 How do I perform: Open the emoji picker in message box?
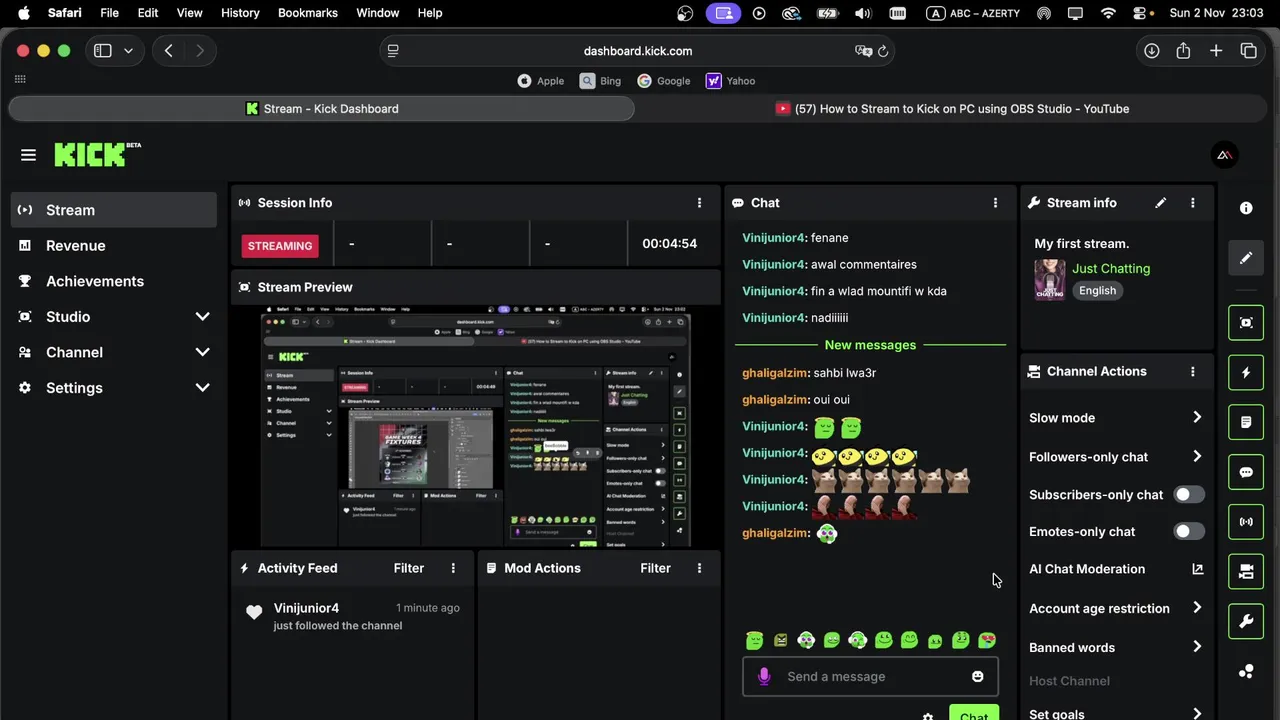pyautogui.click(x=977, y=677)
